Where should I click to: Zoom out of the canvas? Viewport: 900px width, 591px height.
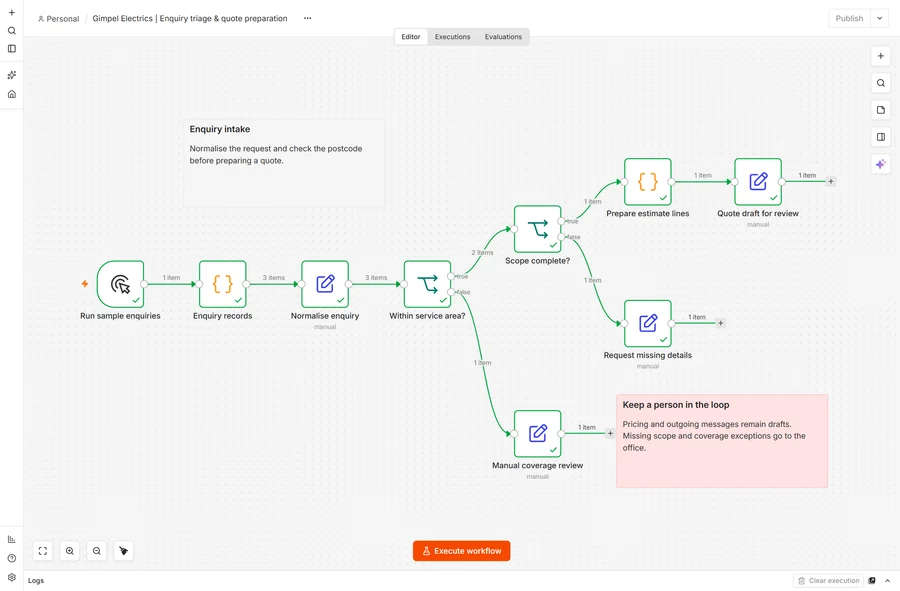pos(97,551)
